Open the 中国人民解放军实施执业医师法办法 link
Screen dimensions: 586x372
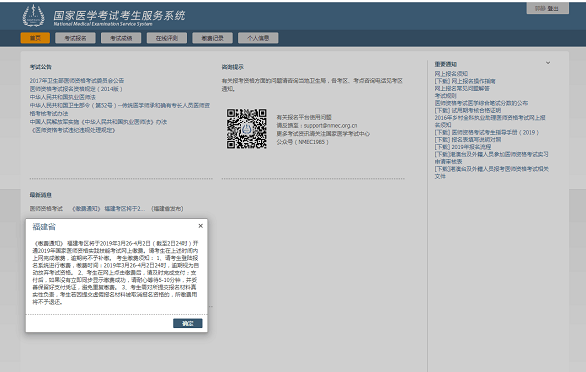tap(98, 122)
